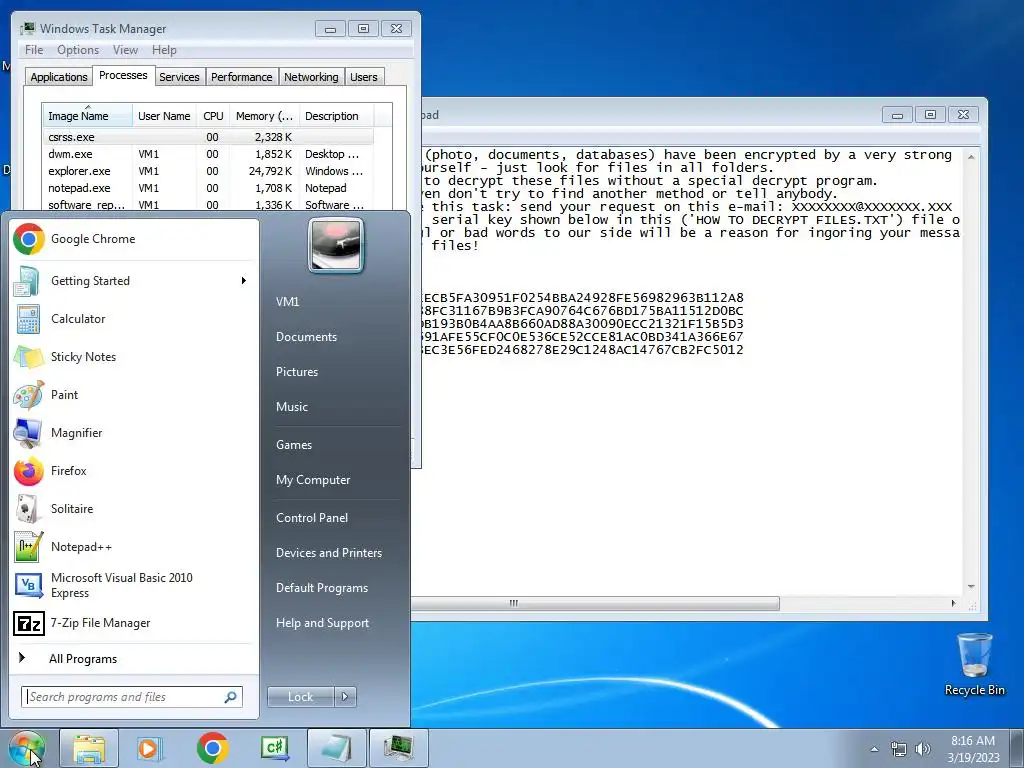Switch to the Performance tab
Image resolution: width=1024 pixels, height=768 pixels.
(241, 77)
